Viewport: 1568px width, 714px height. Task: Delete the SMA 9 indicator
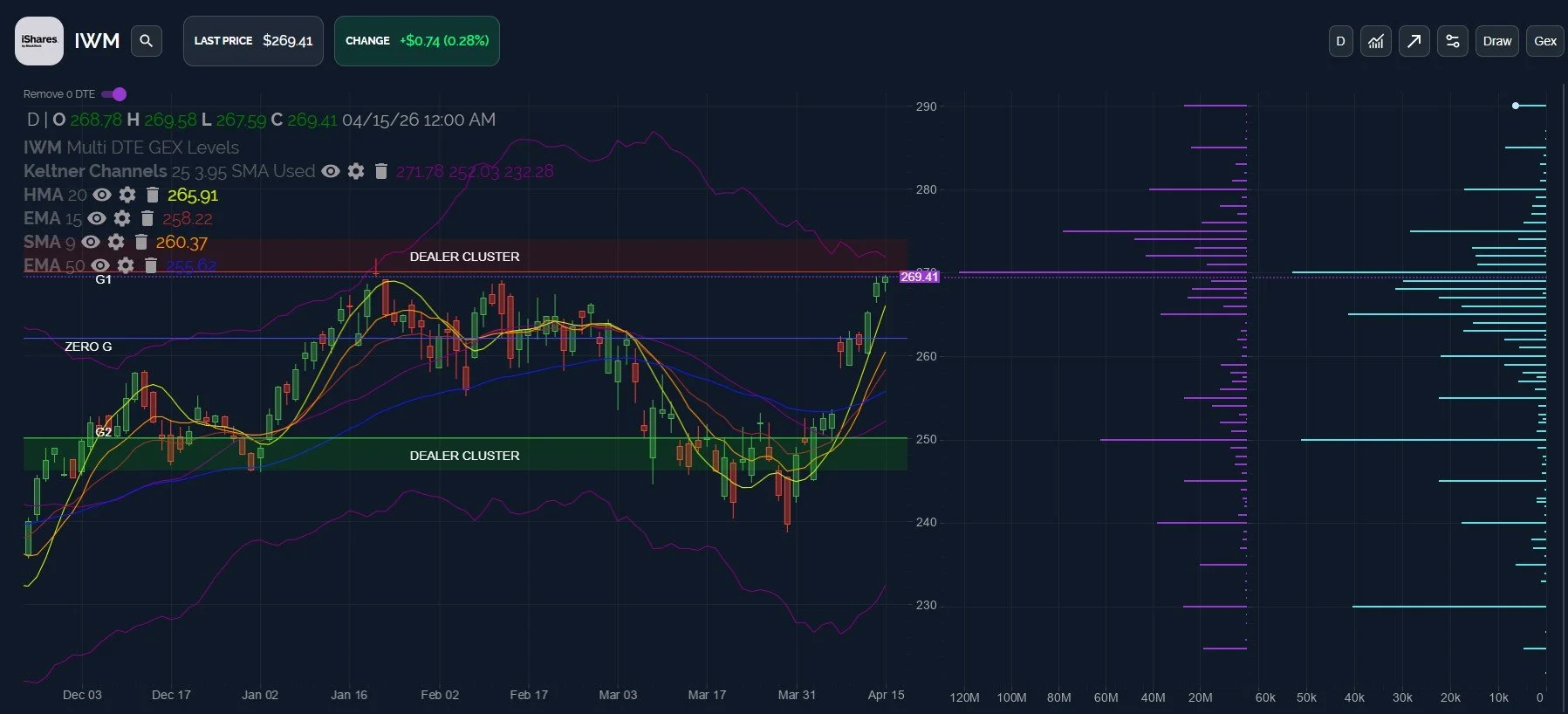pyautogui.click(x=140, y=242)
